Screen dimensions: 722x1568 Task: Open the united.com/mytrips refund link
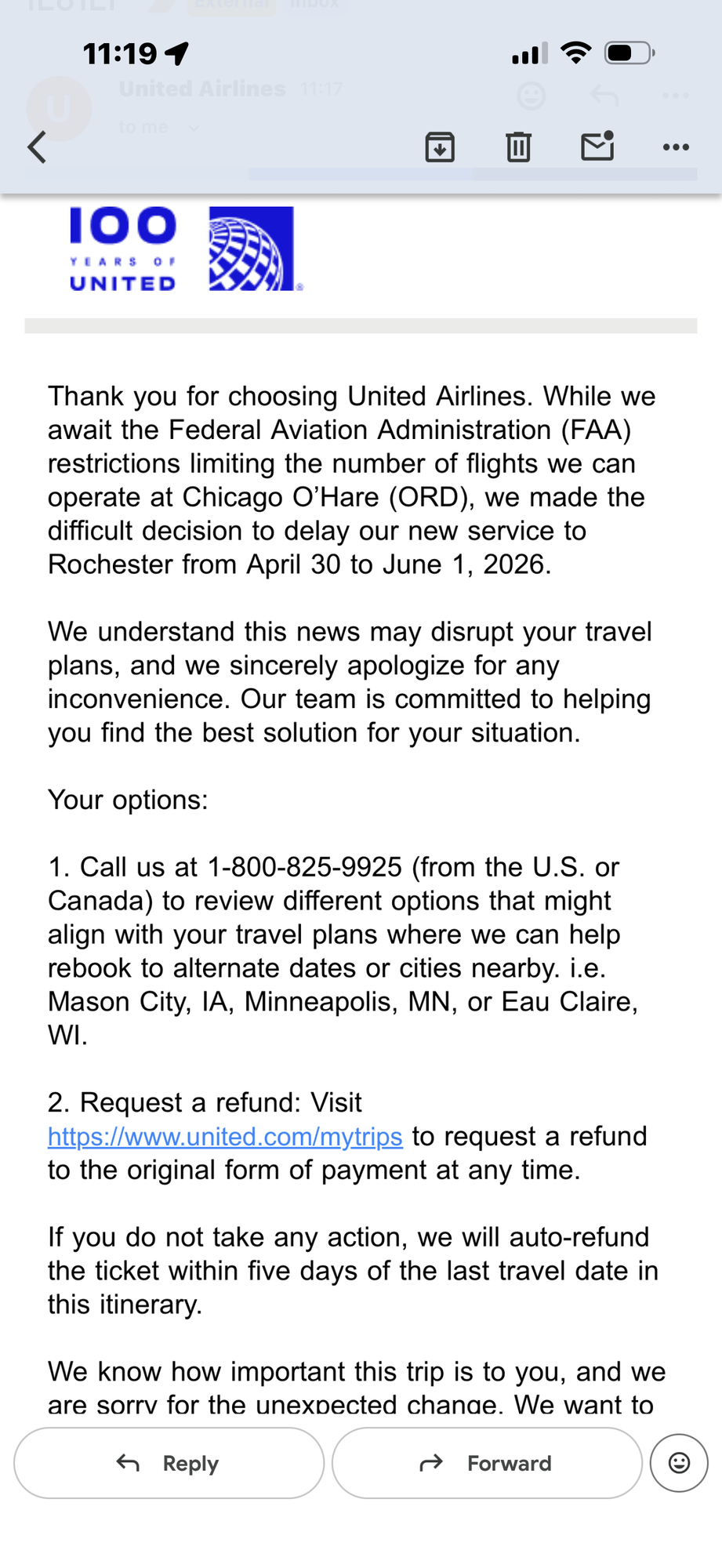coord(225,1136)
